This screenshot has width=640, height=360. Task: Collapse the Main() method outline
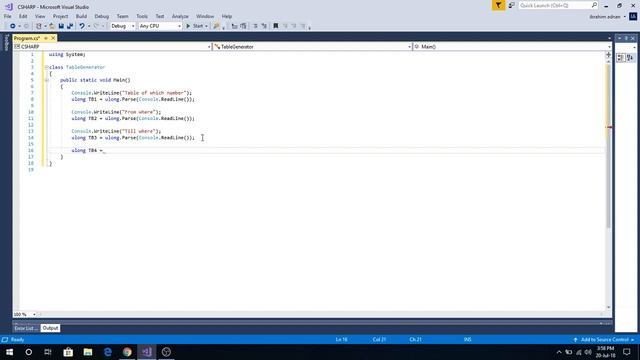click(47, 80)
